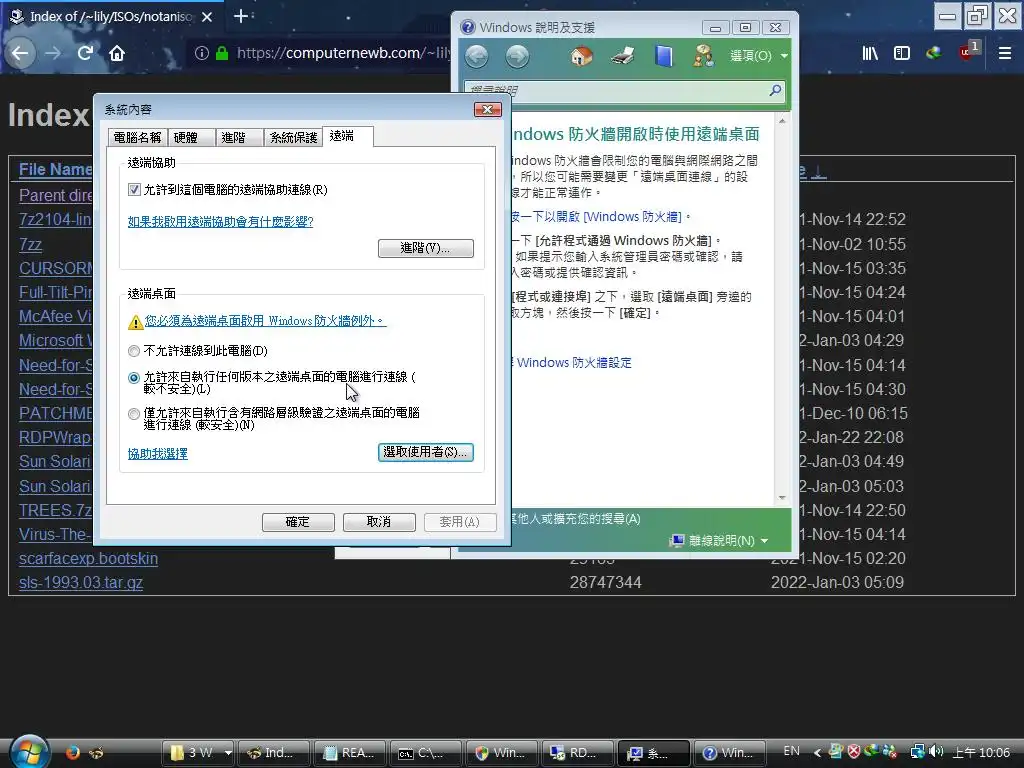1024x768 pixels.
Task: Show hidden tray icons arrow
Action: [x=816, y=752]
